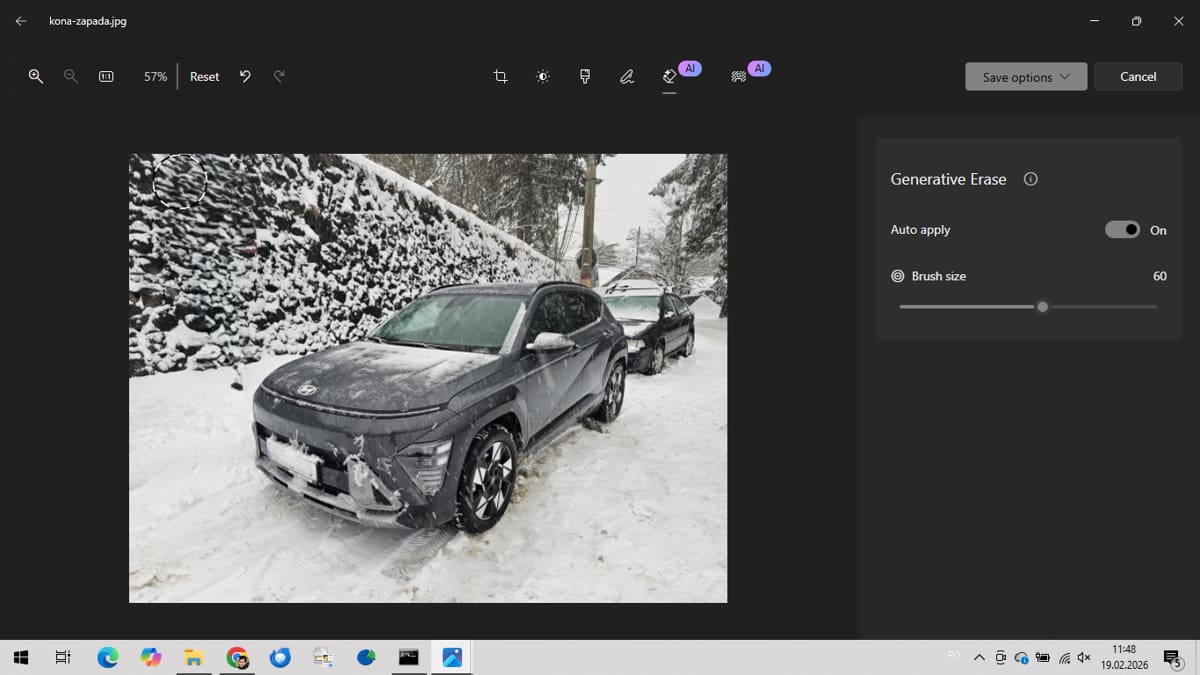Go back with the arrow icon
1200x675 pixels.
coord(20,21)
